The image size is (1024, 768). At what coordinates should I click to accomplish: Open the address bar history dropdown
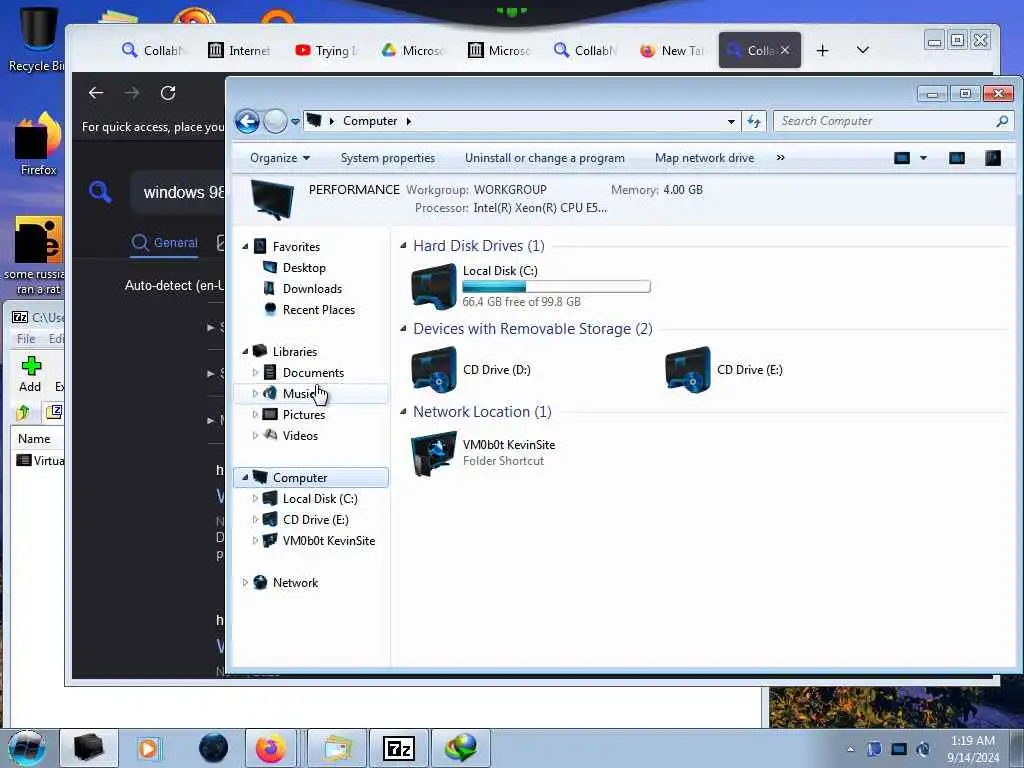[731, 121]
